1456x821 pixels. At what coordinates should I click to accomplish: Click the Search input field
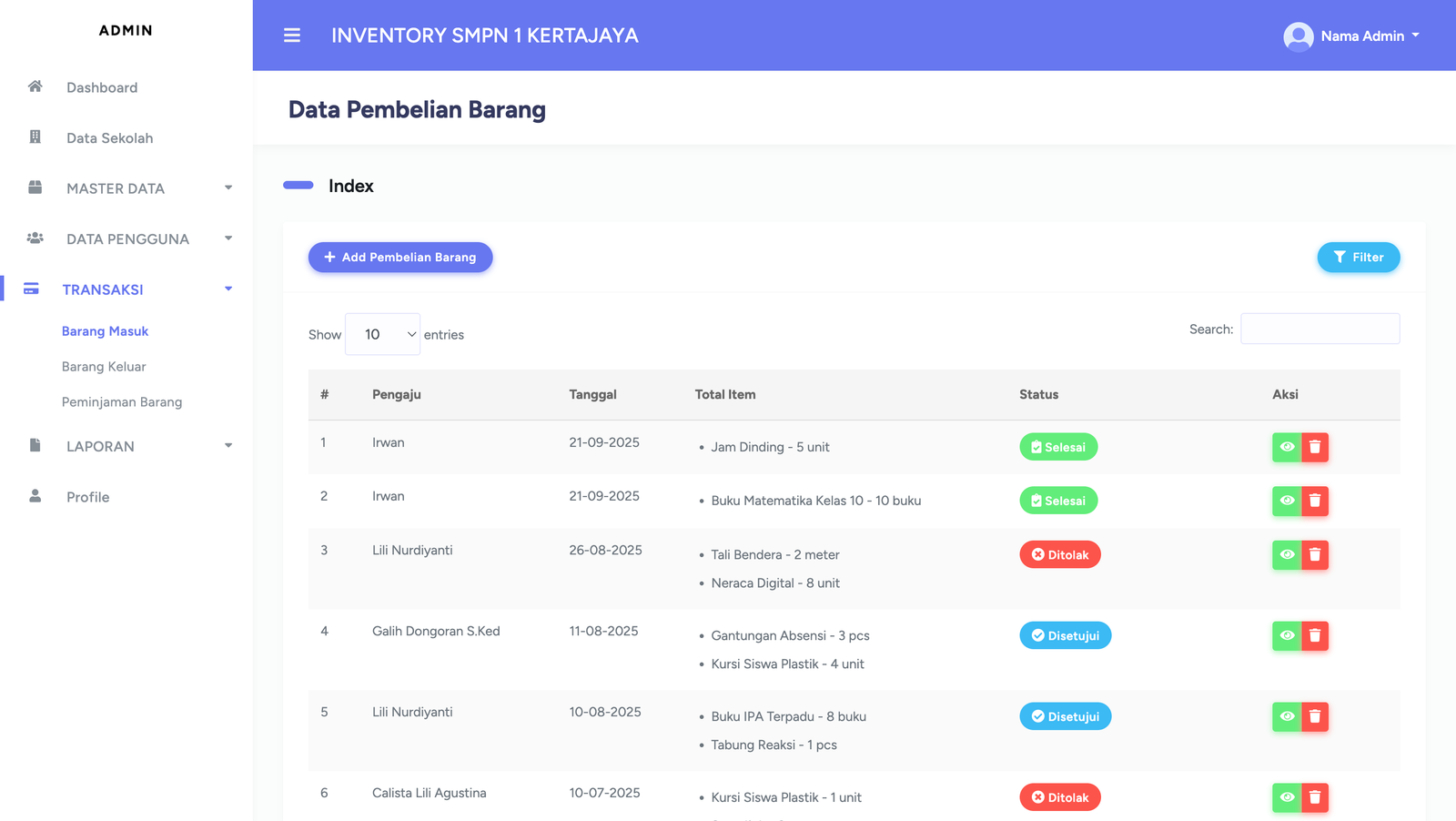click(x=1319, y=329)
